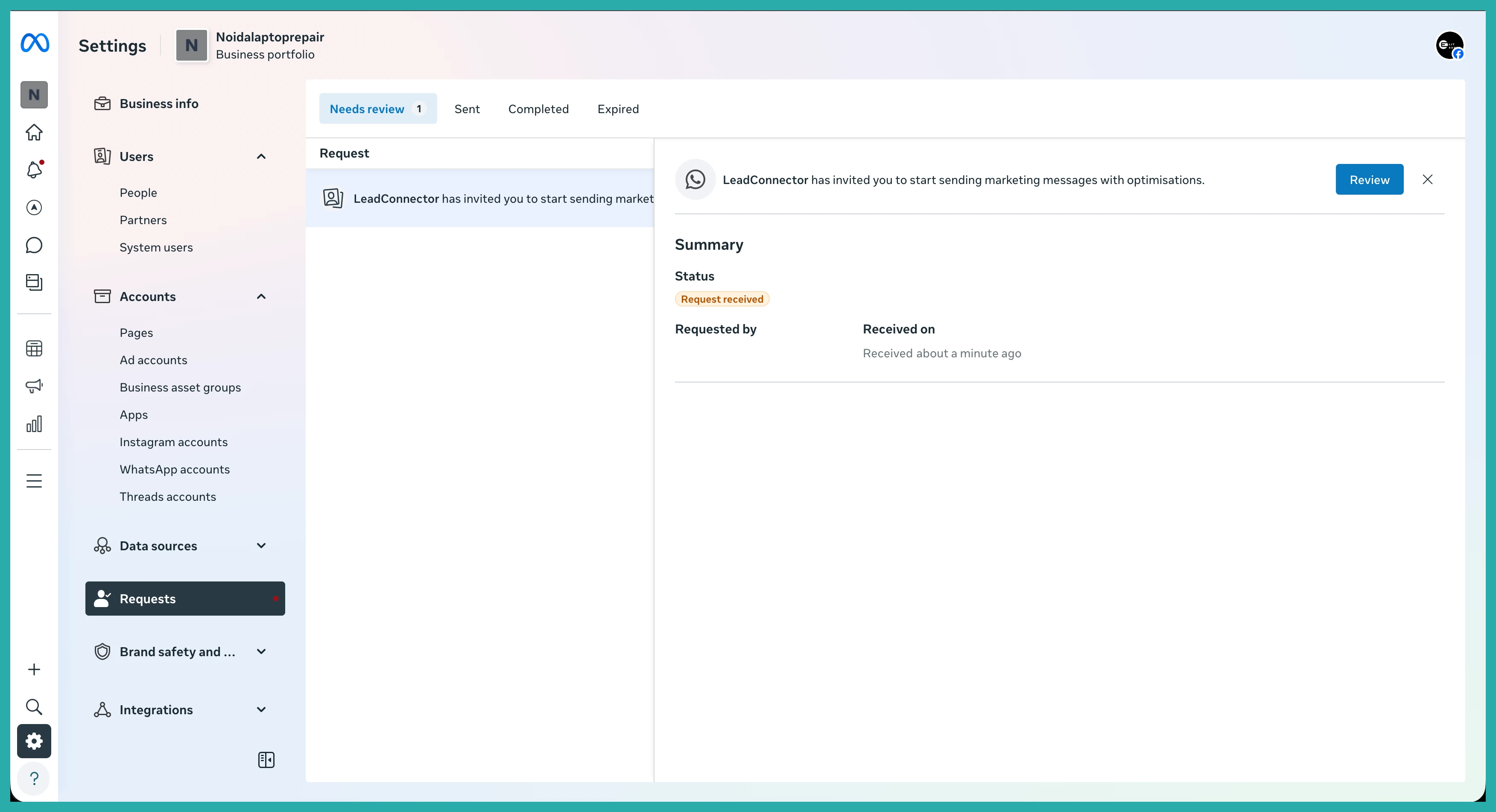Open the Ads megaphone icon
The image size is (1496, 812).
point(34,386)
